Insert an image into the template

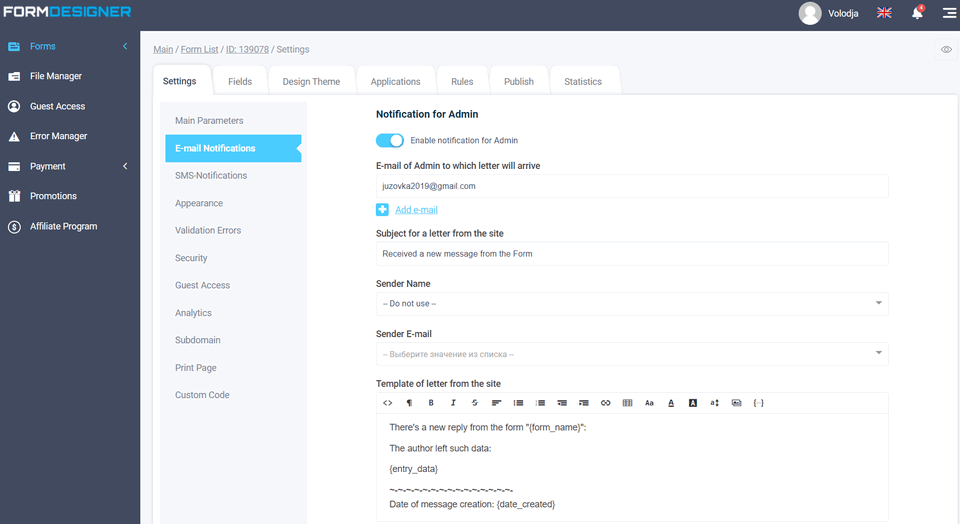736,403
